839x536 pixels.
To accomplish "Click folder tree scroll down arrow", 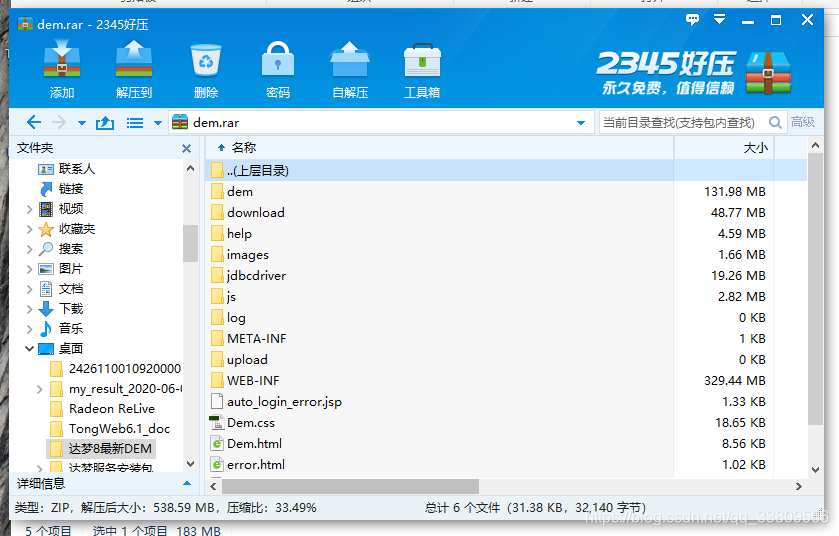I will 190,463.
